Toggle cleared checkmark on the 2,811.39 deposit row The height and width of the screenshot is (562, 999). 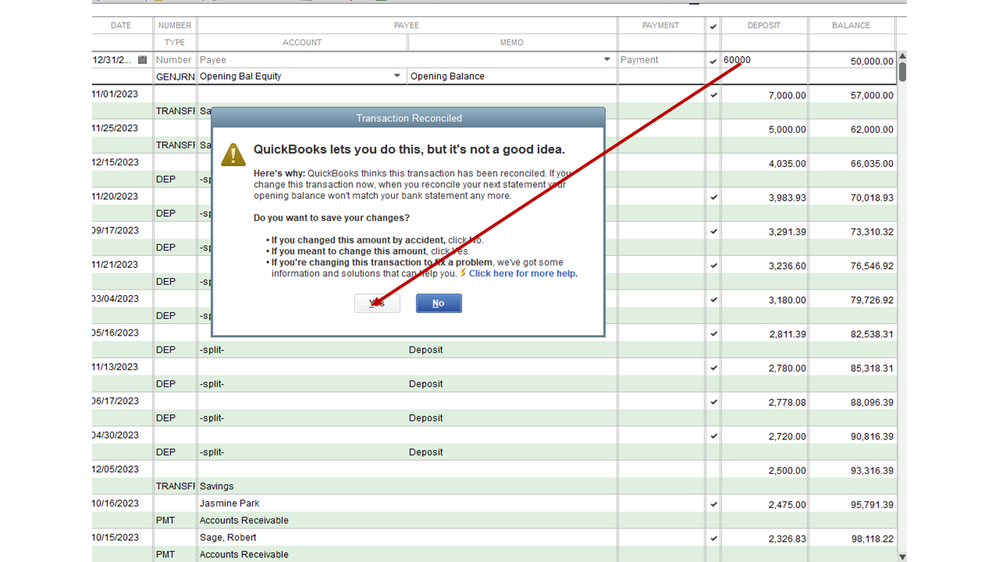tap(714, 334)
